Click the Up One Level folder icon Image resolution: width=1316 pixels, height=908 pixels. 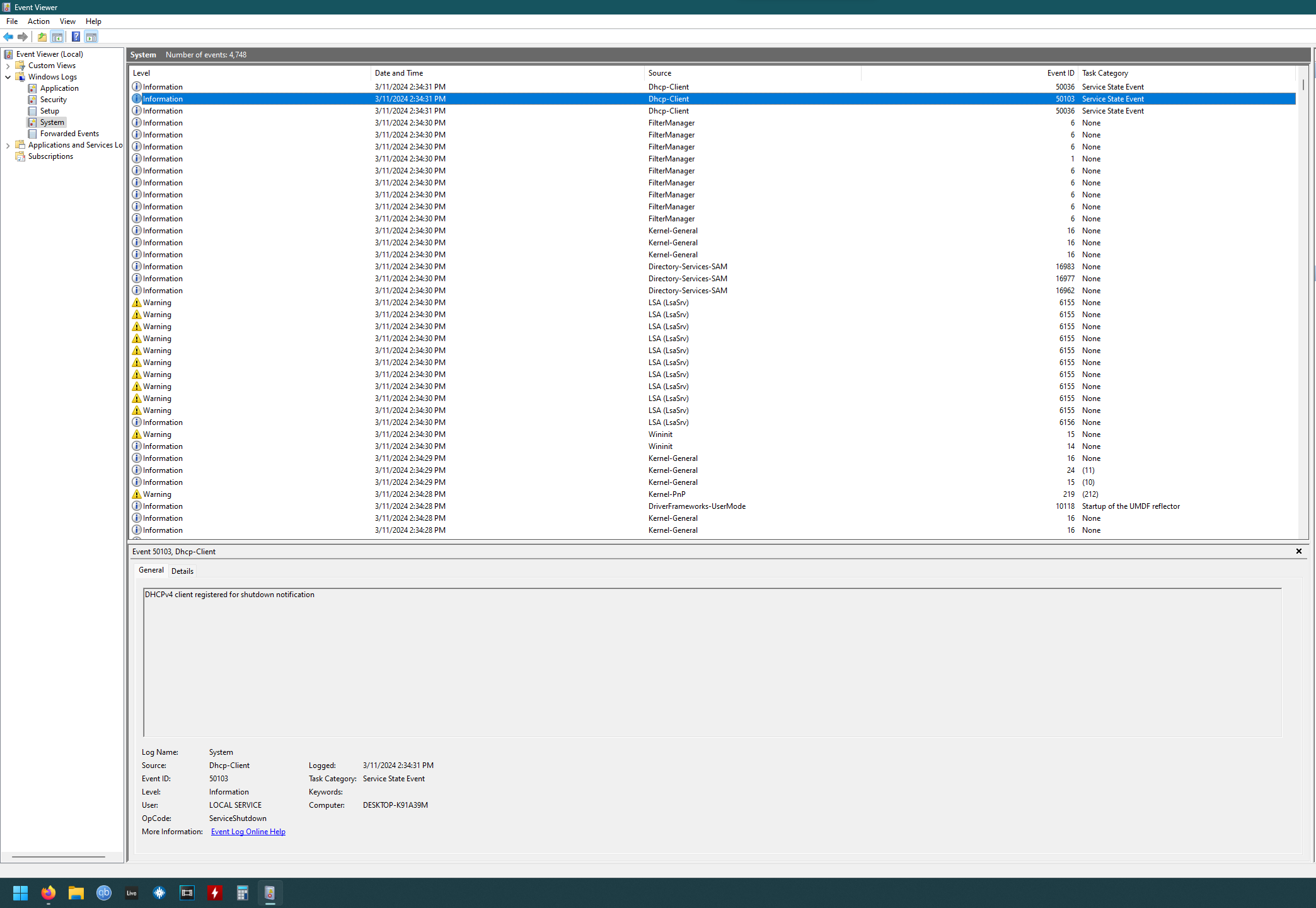pyautogui.click(x=42, y=37)
